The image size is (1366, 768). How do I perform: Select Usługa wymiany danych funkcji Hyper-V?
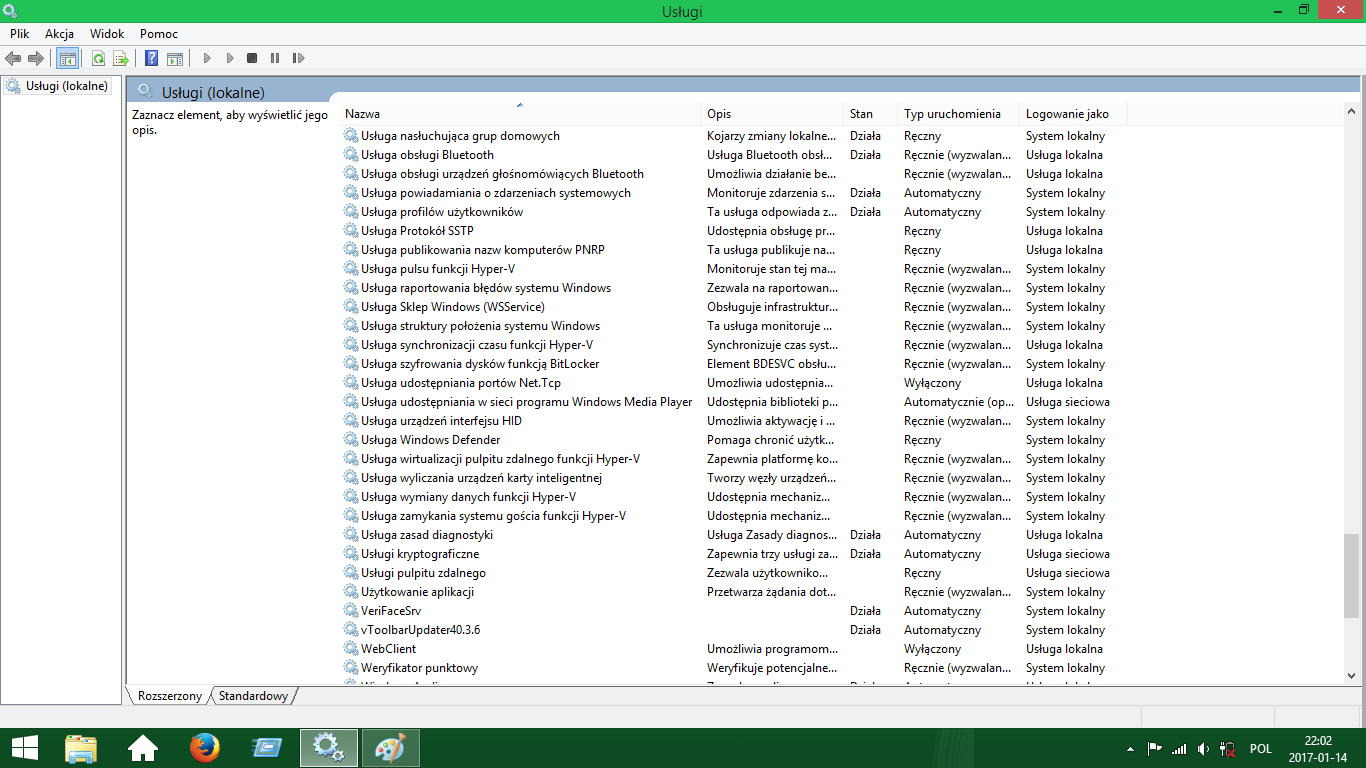735,497
